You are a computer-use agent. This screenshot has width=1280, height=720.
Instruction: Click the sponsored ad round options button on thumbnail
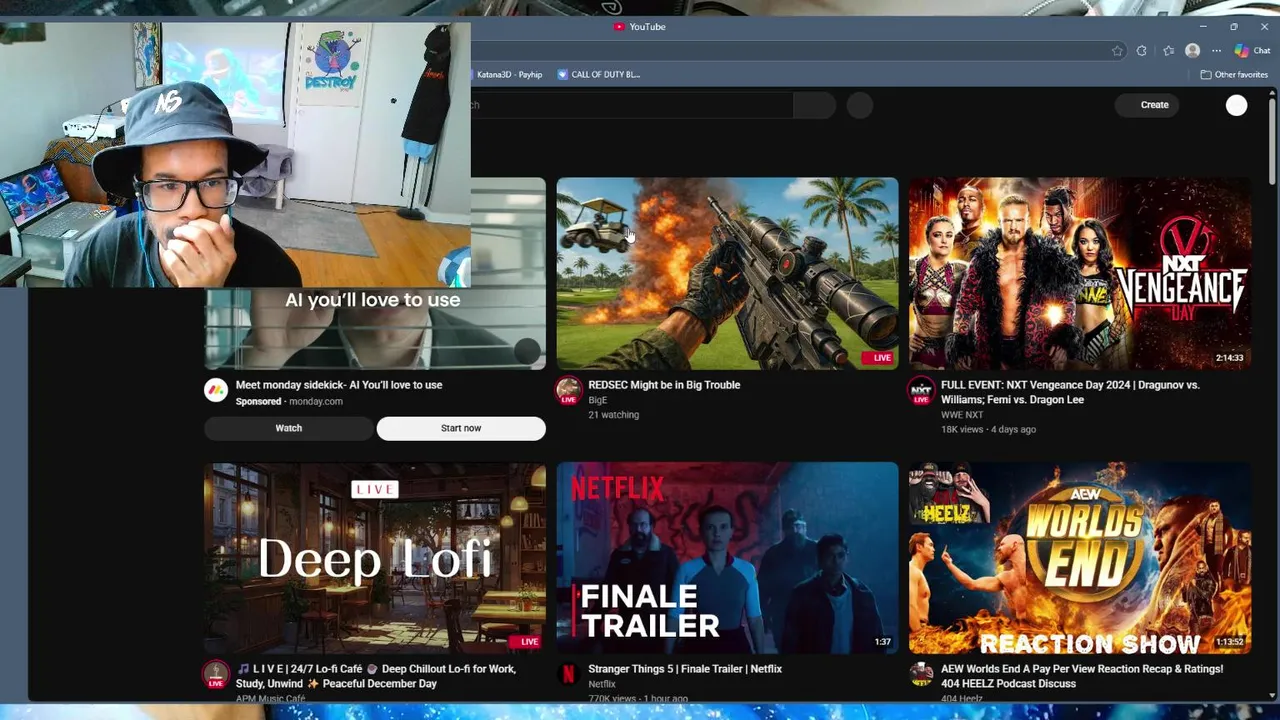pyautogui.click(x=528, y=351)
